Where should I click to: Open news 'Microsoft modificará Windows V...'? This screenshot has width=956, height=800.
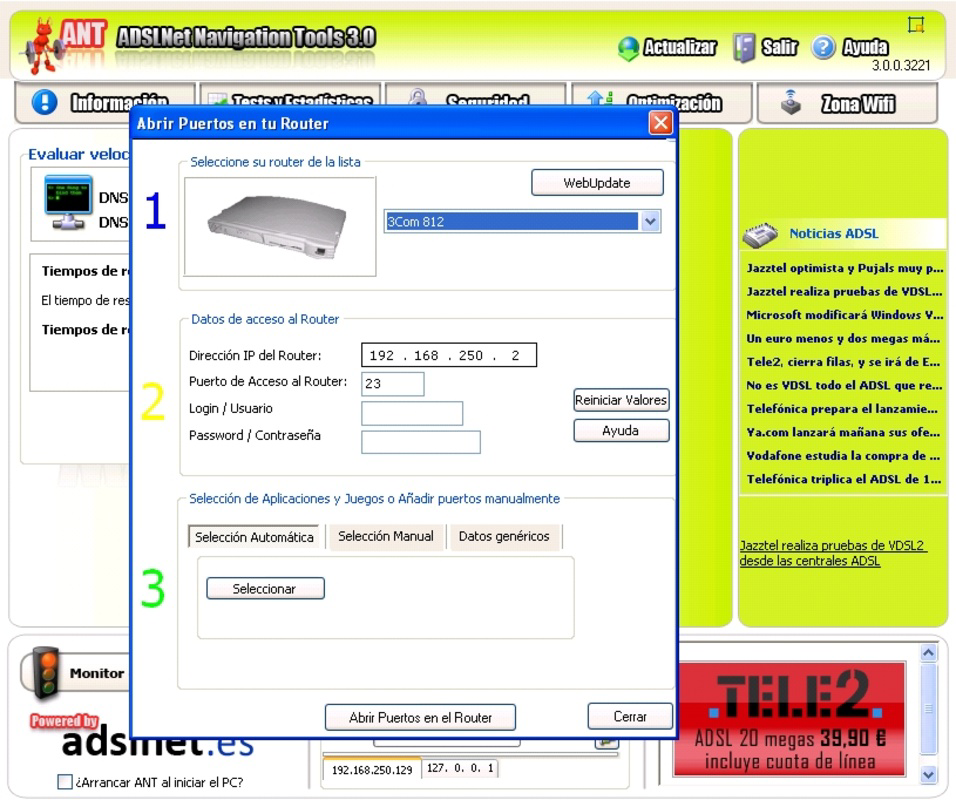point(844,315)
